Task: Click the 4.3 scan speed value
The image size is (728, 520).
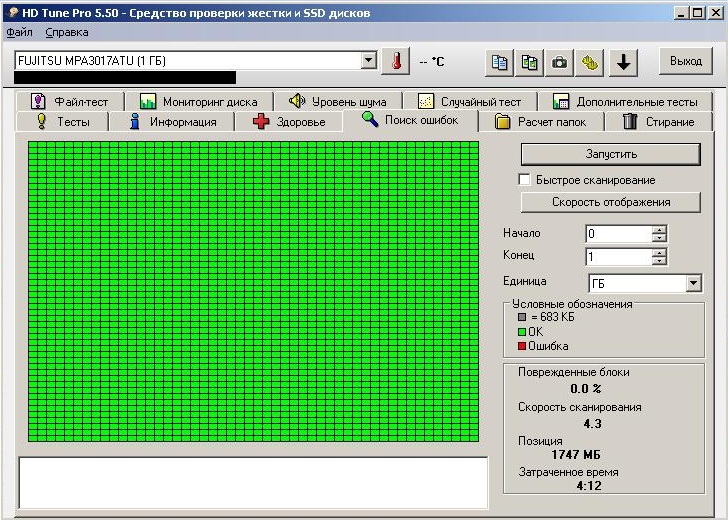Action: pyautogui.click(x=592, y=423)
